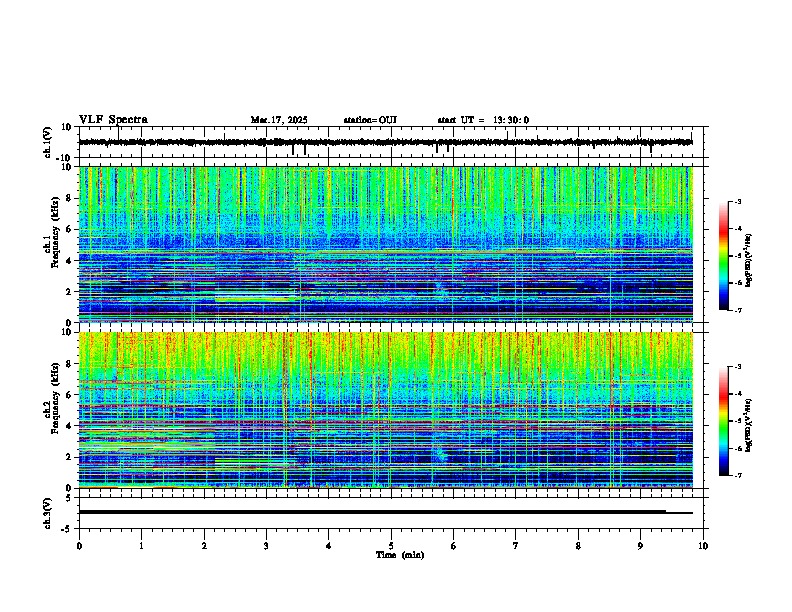
Task: Click time axis tick label "2"
Action: click(x=204, y=546)
